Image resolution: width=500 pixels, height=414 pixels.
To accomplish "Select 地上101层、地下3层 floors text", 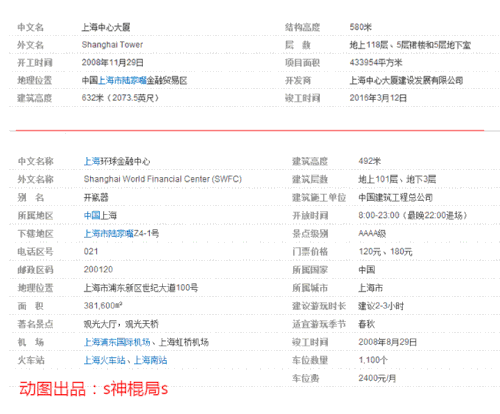I will click(x=397, y=179).
